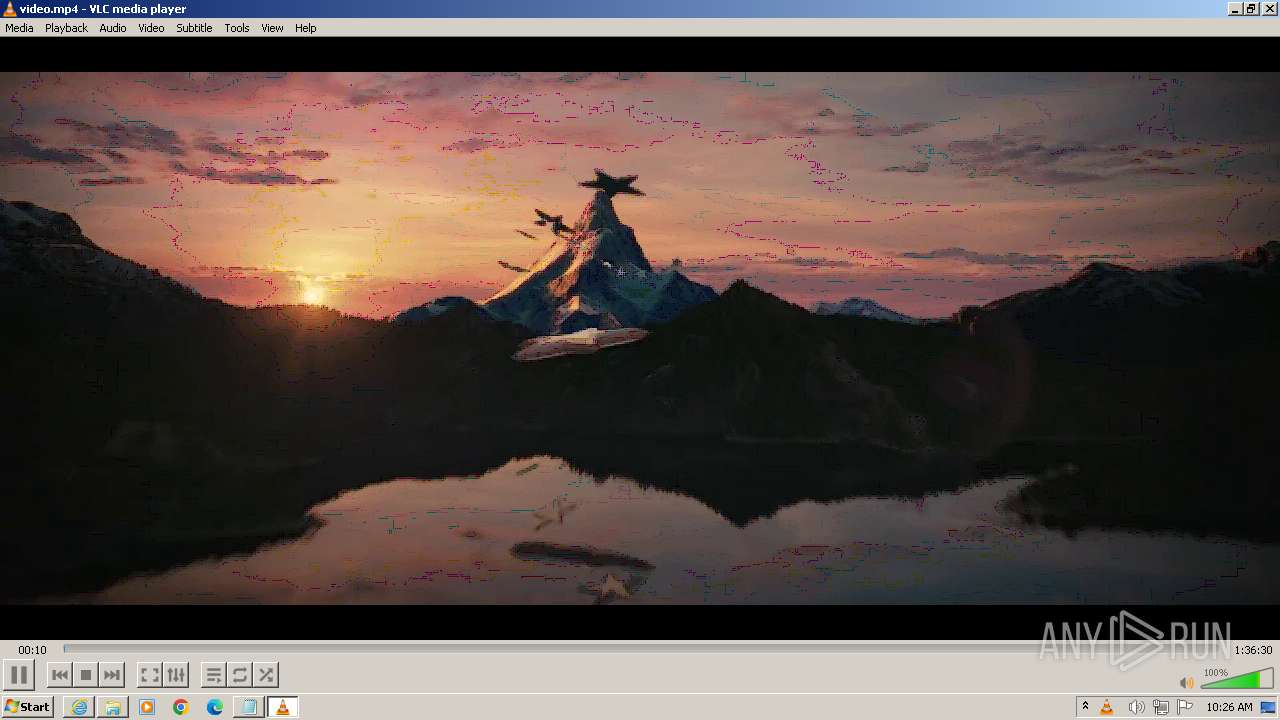Image resolution: width=1280 pixels, height=720 pixels.
Task: Toggle fullscreen video mode
Action: pos(150,675)
